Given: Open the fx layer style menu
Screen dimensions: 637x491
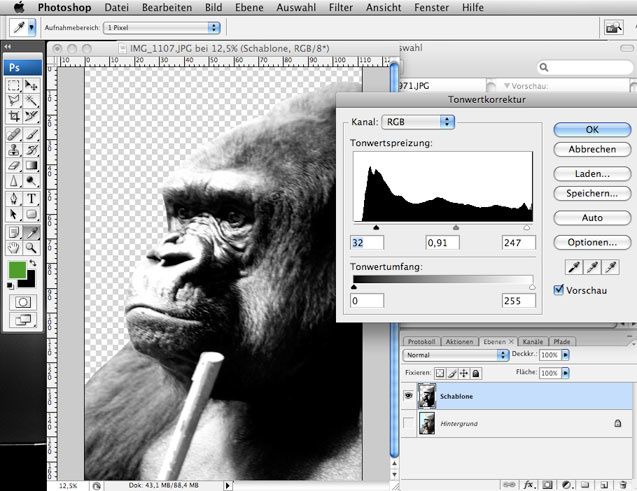Looking at the screenshot, I should (x=528, y=484).
